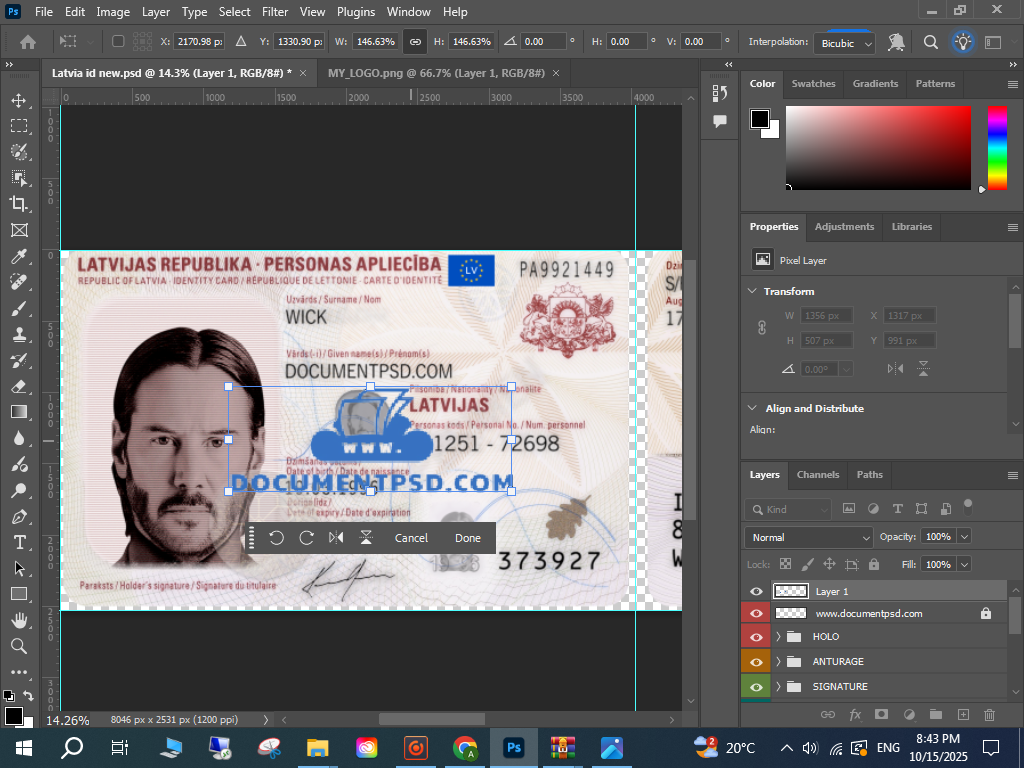Toggle the maintain aspect ratio link
The width and height of the screenshot is (1024, 768).
point(415,42)
